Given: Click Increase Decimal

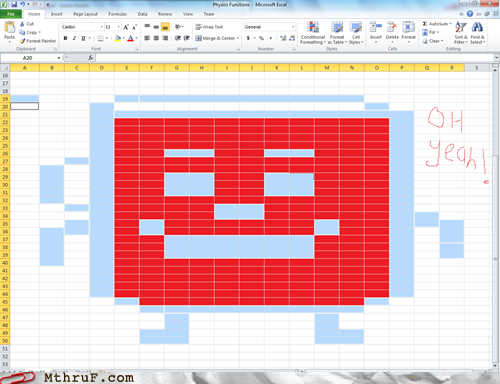Looking at the screenshot, I should (x=283, y=38).
